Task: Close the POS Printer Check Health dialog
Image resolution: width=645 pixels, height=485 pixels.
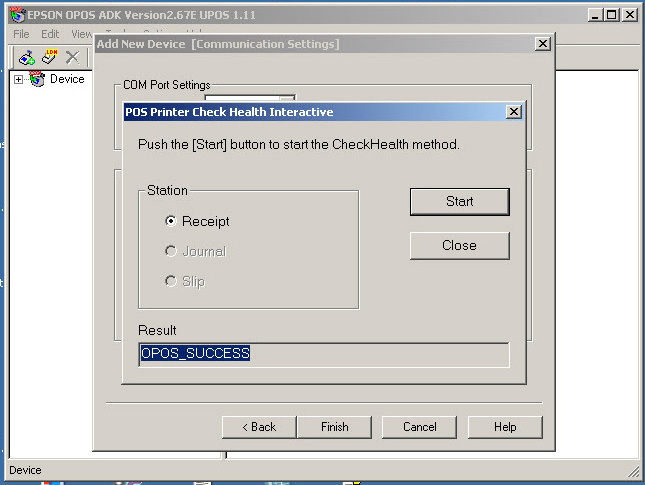Action: tap(514, 111)
